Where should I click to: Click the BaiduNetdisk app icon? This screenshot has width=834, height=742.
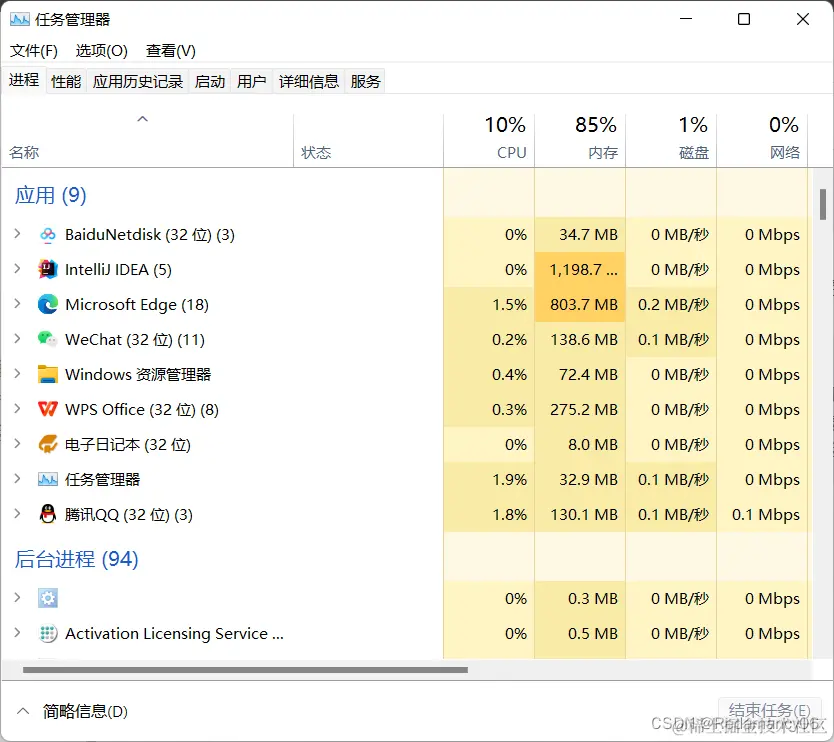47,235
